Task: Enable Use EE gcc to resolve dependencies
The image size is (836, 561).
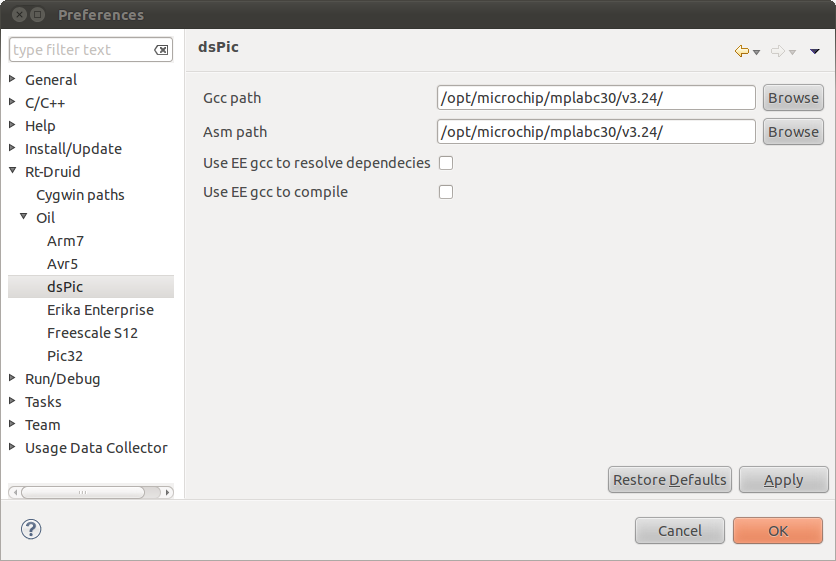Action: tap(446, 163)
